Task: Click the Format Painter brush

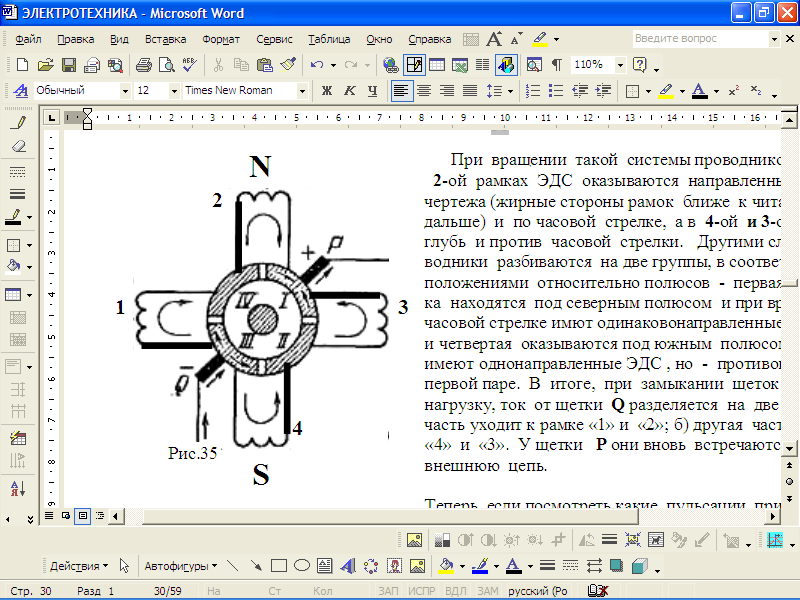Action: pos(288,65)
